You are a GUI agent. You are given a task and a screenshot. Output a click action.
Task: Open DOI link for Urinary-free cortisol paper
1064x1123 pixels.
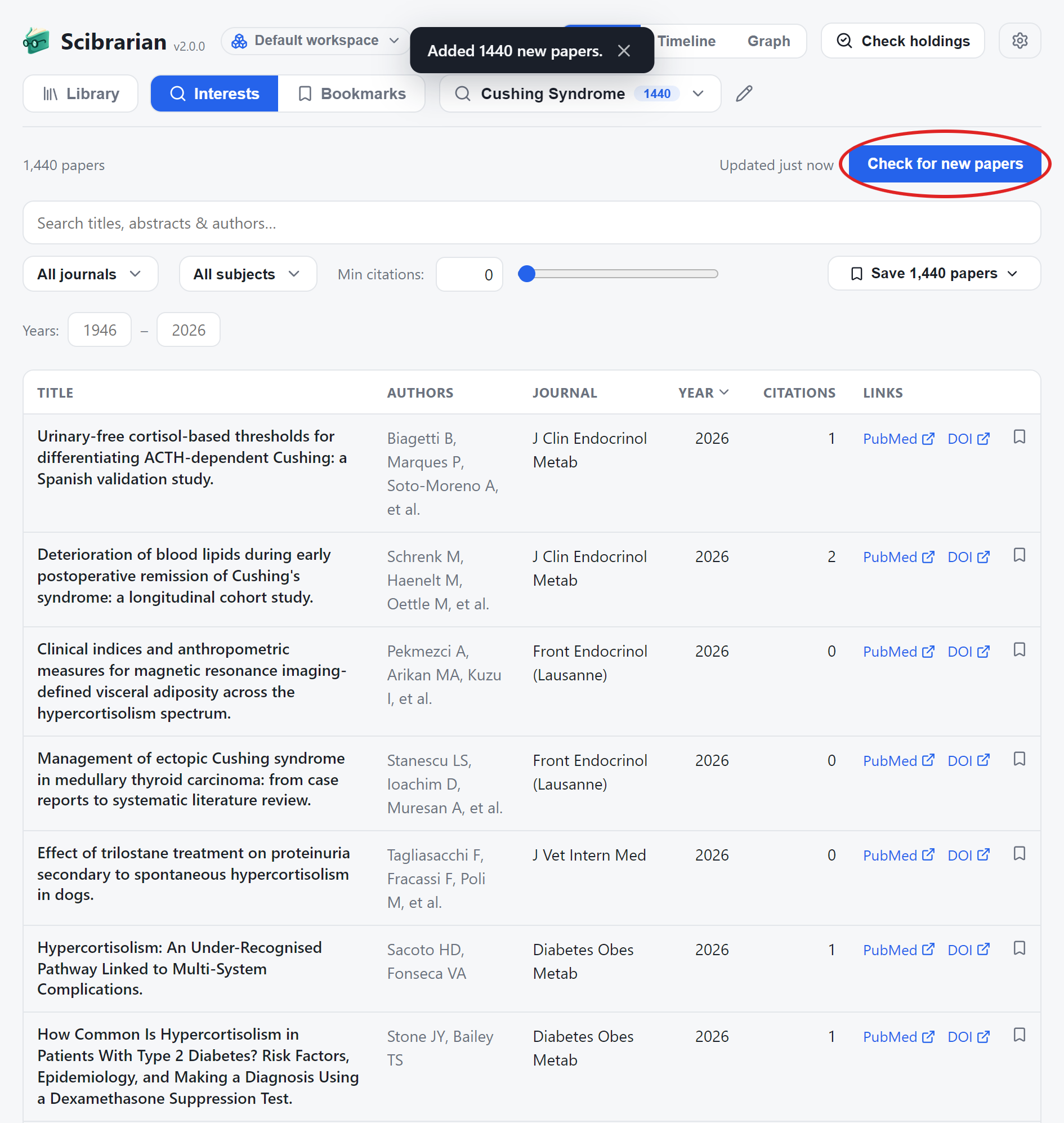(968, 439)
